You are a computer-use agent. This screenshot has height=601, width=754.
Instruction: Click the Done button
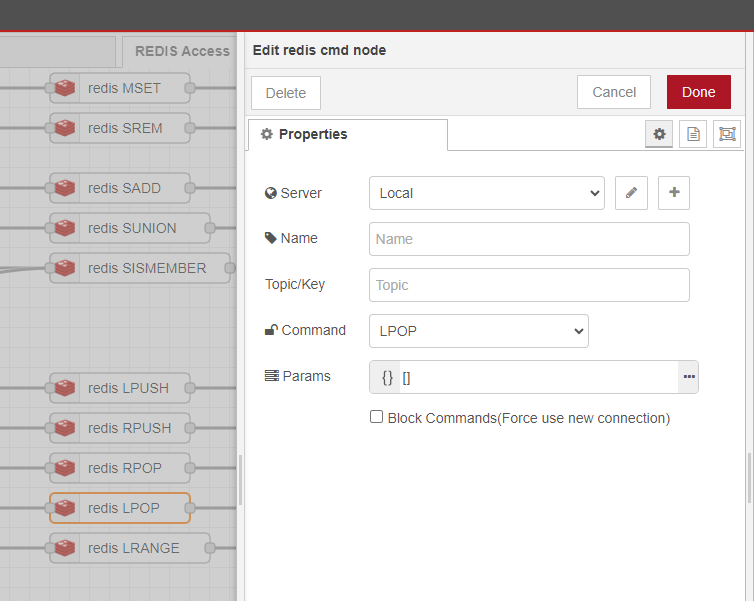[x=699, y=92]
